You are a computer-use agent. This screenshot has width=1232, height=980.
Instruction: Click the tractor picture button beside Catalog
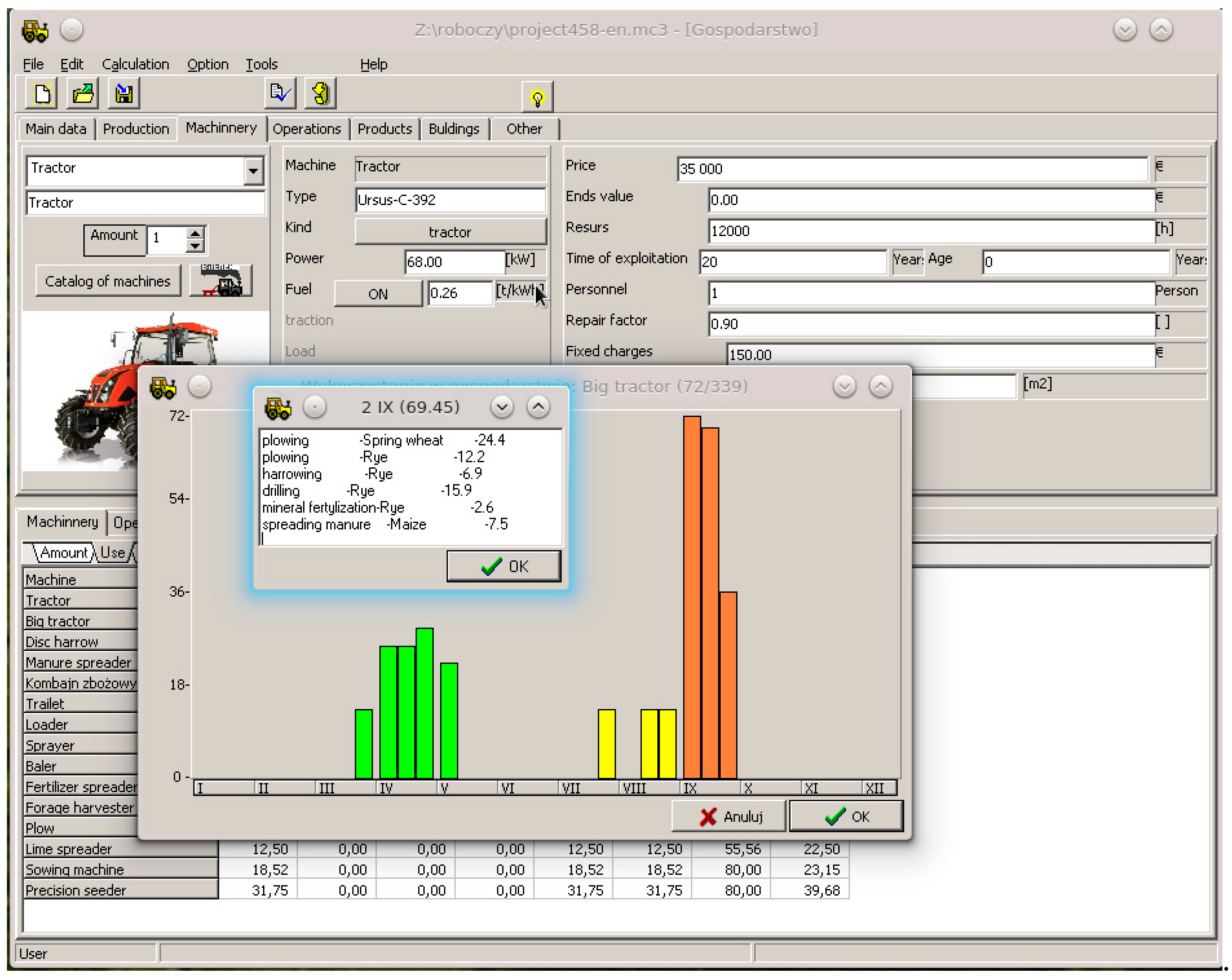coord(221,281)
